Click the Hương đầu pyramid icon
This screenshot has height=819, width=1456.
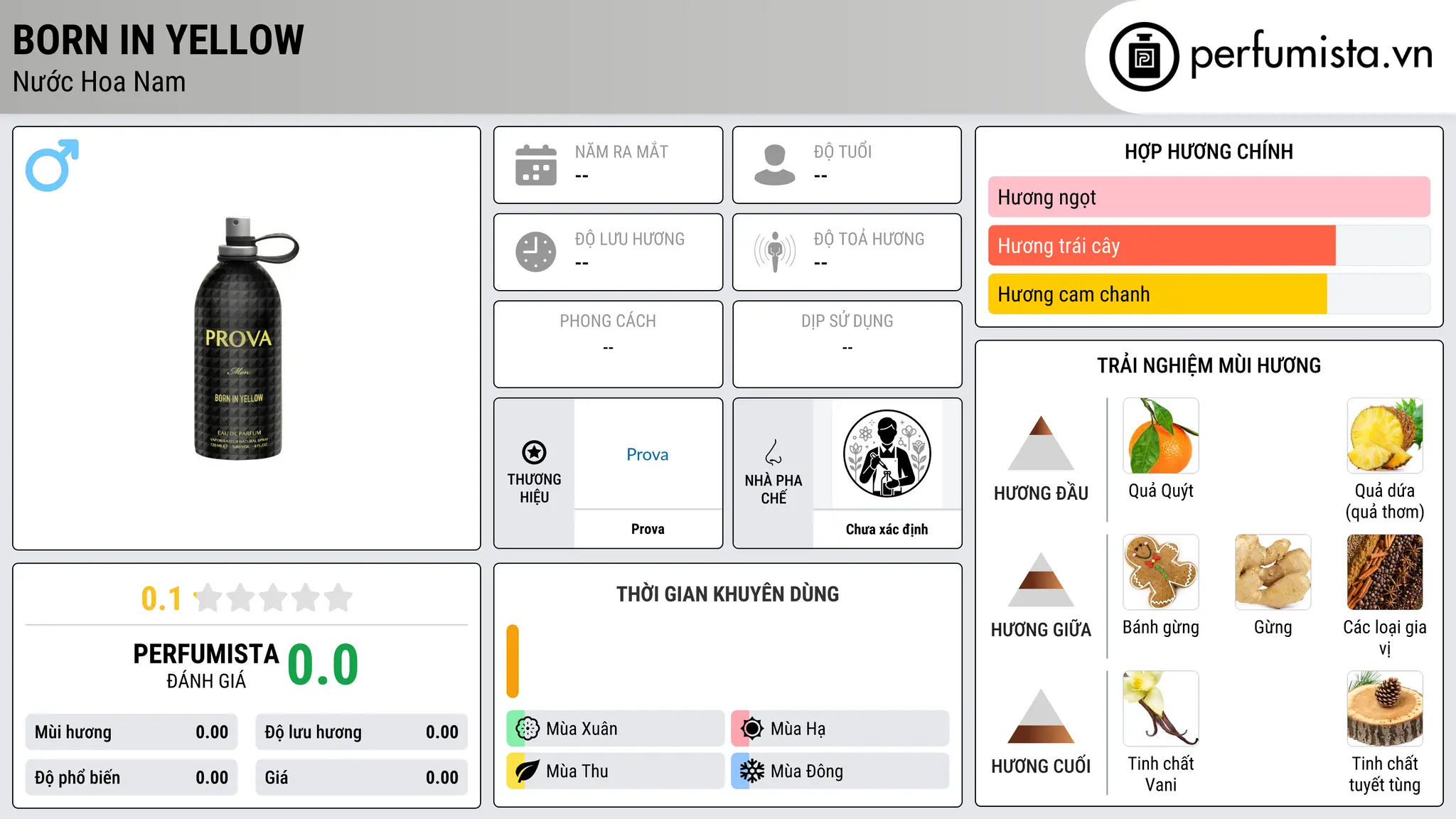(x=1041, y=443)
